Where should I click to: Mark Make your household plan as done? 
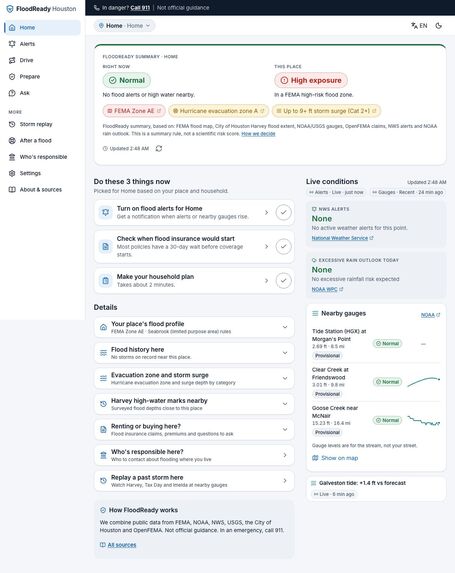click(283, 281)
